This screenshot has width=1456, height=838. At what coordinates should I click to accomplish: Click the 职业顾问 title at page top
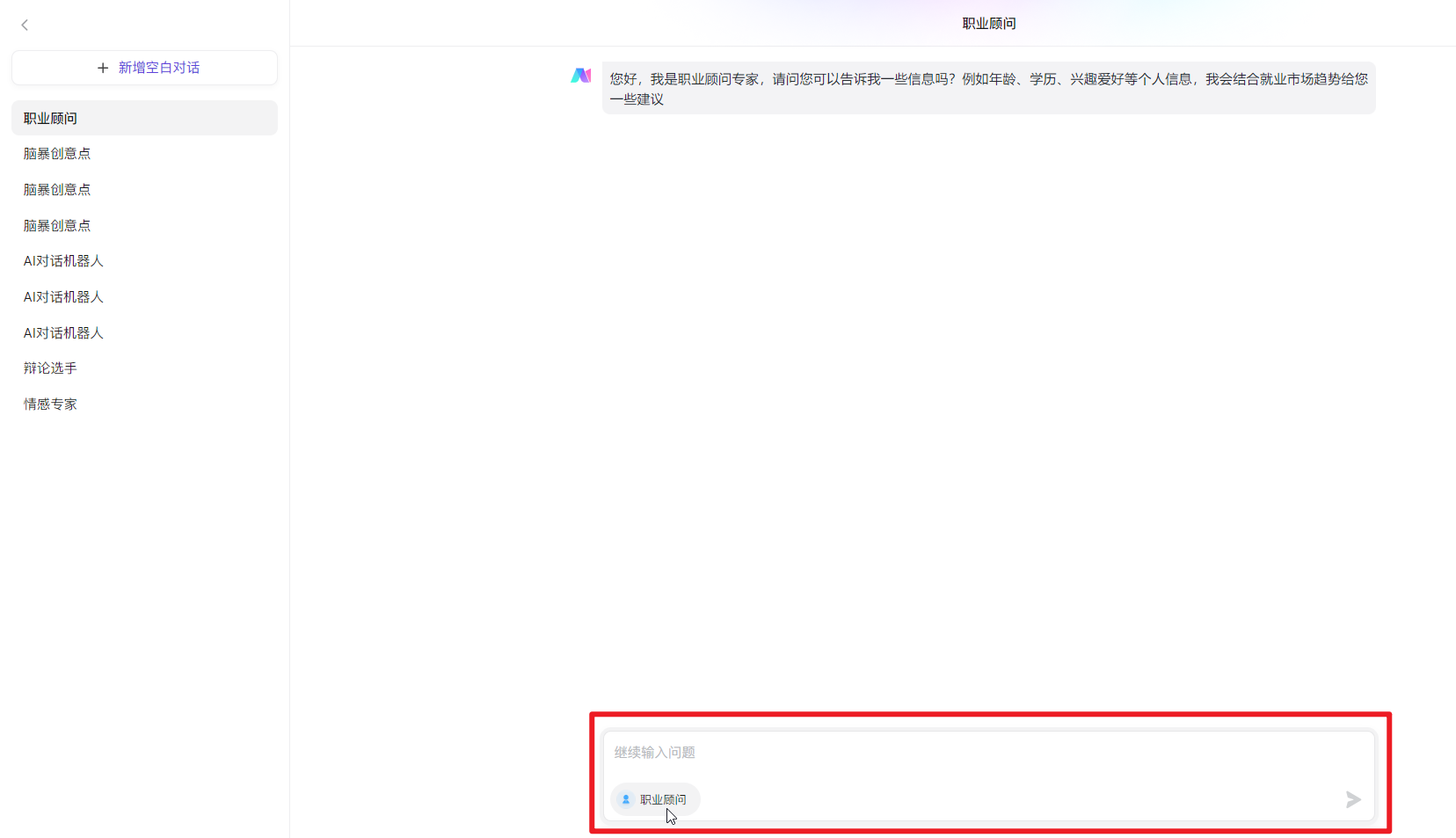pyautogui.click(x=987, y=23)
